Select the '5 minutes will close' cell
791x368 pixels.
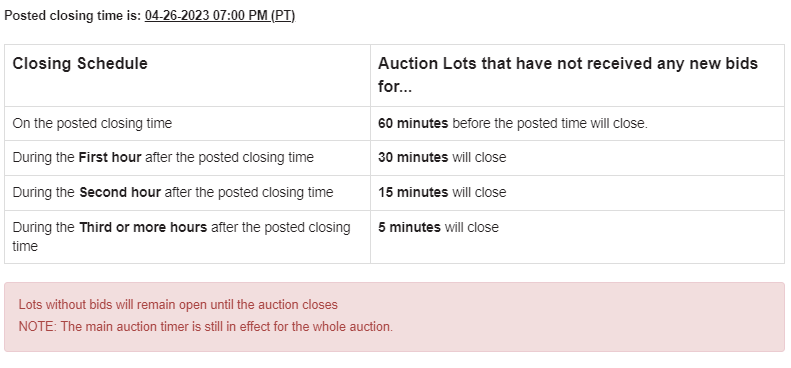point(577,237)
